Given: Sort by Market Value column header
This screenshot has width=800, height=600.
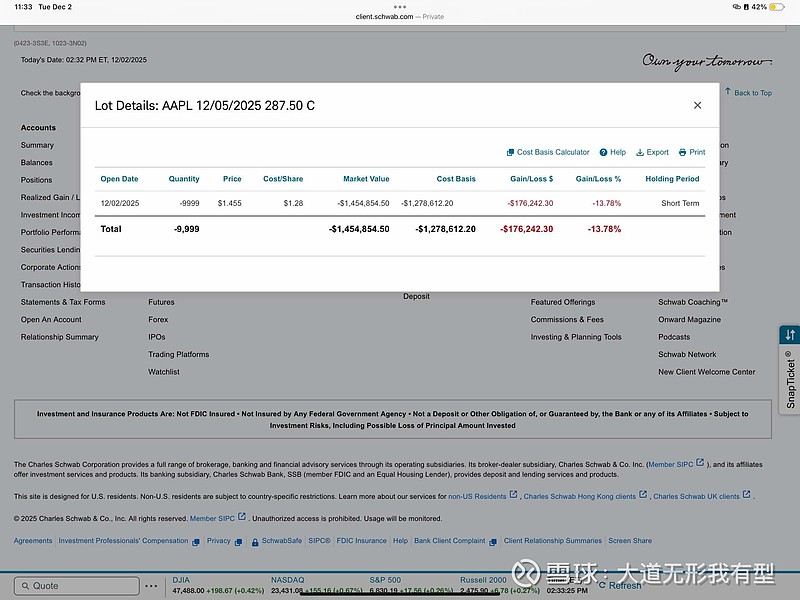Looking at the screenshot, I should 366,179.
